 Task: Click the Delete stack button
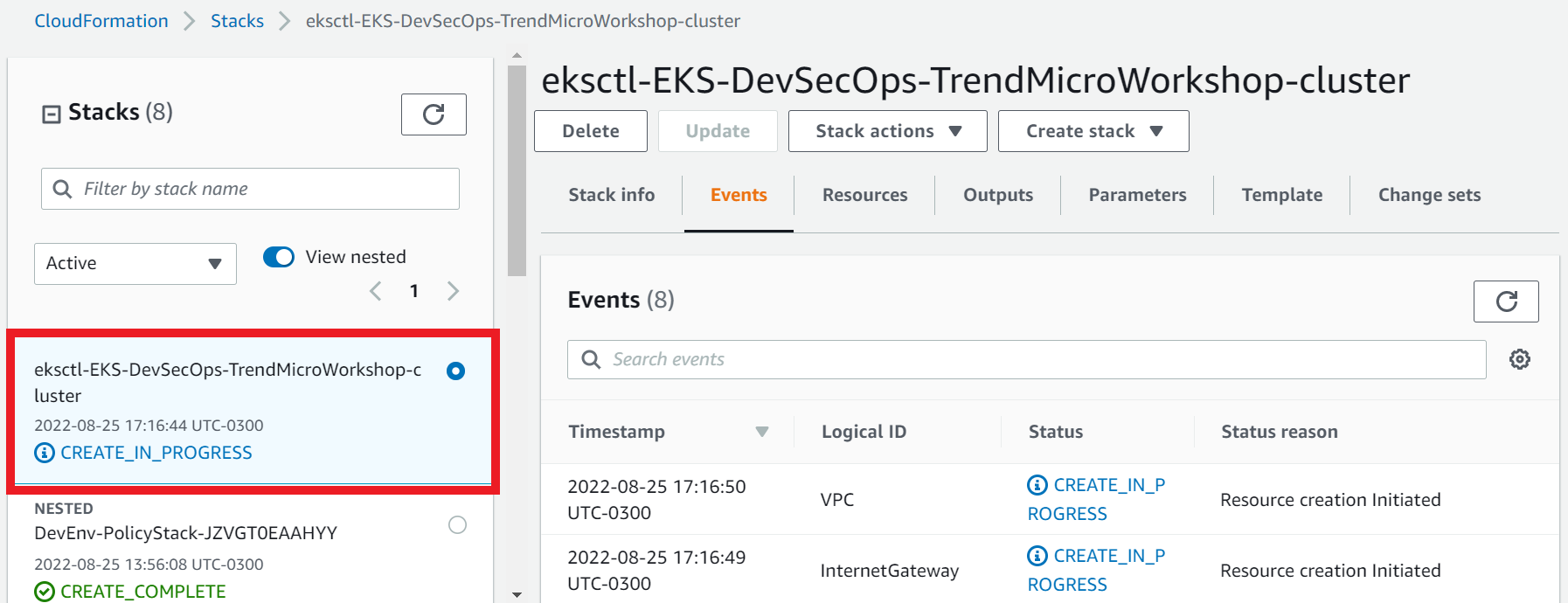point(591,131)
